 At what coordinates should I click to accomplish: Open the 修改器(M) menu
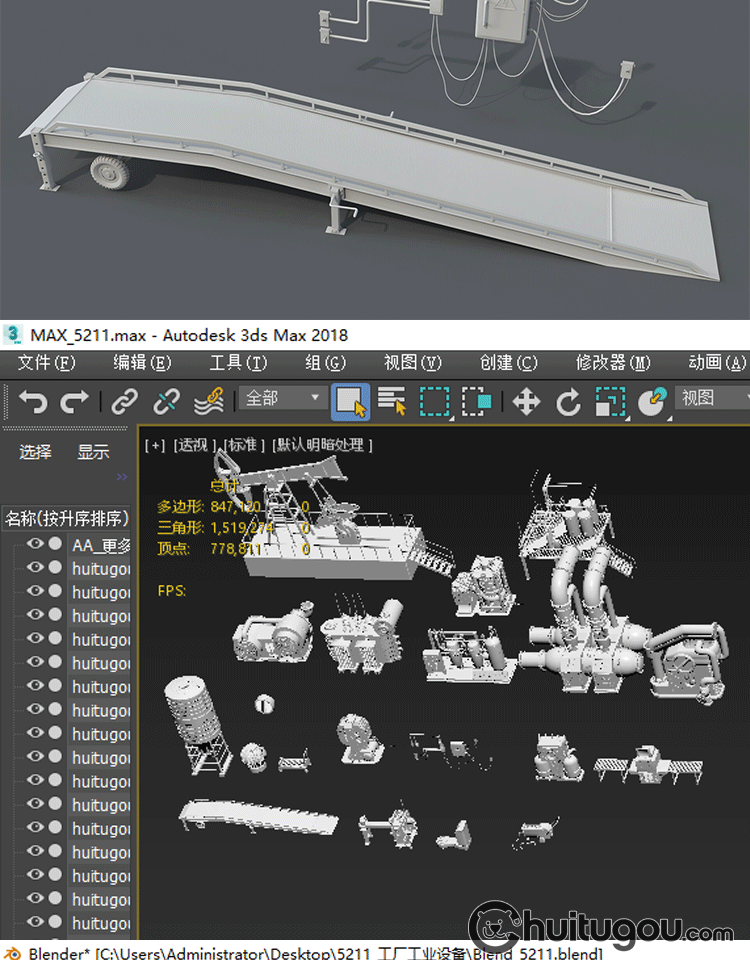click(612, 362)
